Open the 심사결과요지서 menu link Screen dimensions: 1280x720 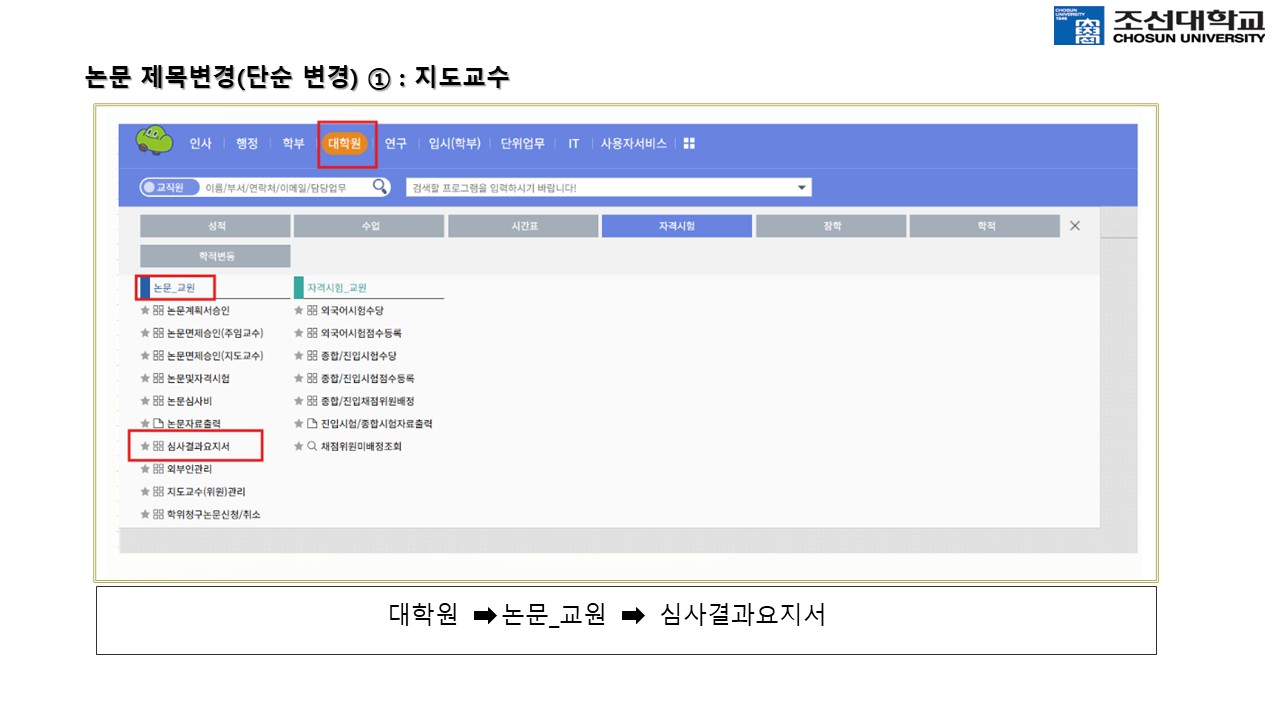pos(198,446)
